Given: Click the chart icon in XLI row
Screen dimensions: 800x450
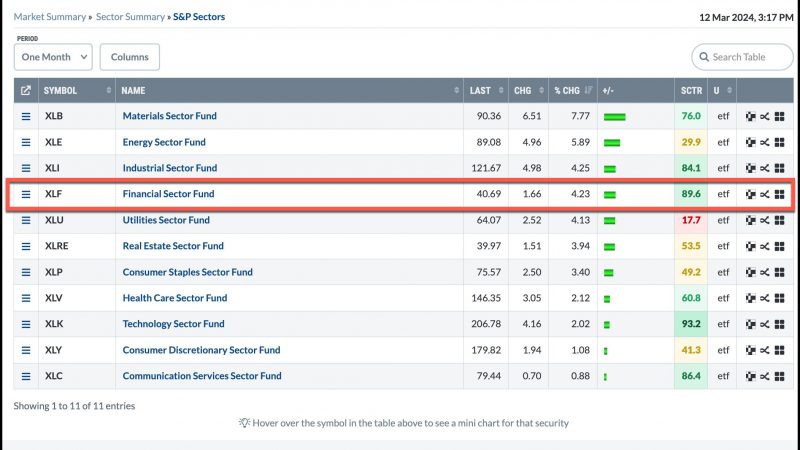Looking at the screenshot, I should pyautogui.click(x=751, y=168).
